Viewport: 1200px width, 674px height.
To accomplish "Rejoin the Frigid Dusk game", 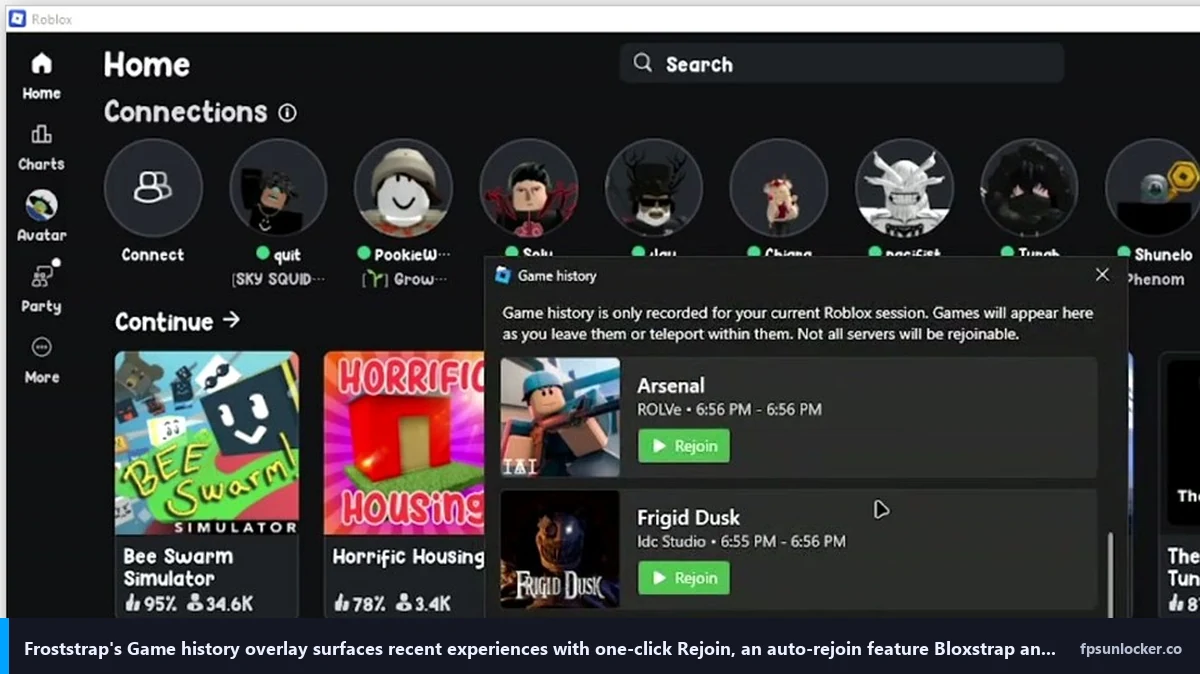I will pos(684,578).
